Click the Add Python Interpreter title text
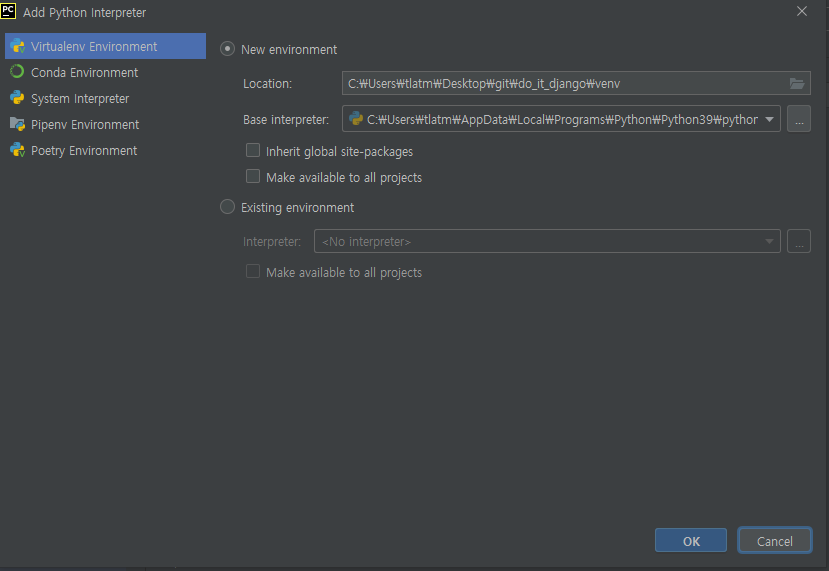Image resolution: width=829 pixels, height=571 pixels. coord(85,12)
